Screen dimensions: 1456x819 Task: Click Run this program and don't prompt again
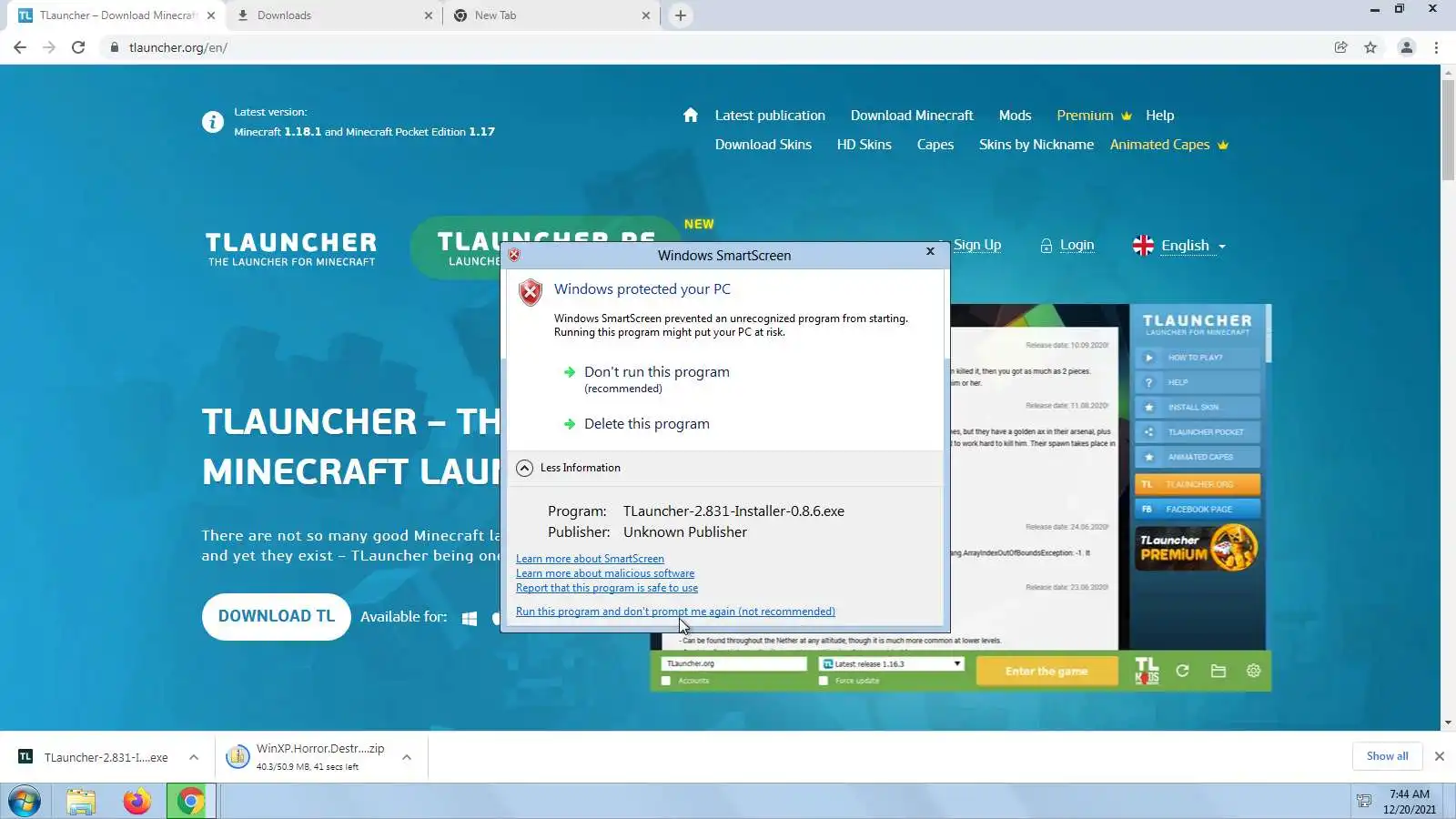[675, 612]
